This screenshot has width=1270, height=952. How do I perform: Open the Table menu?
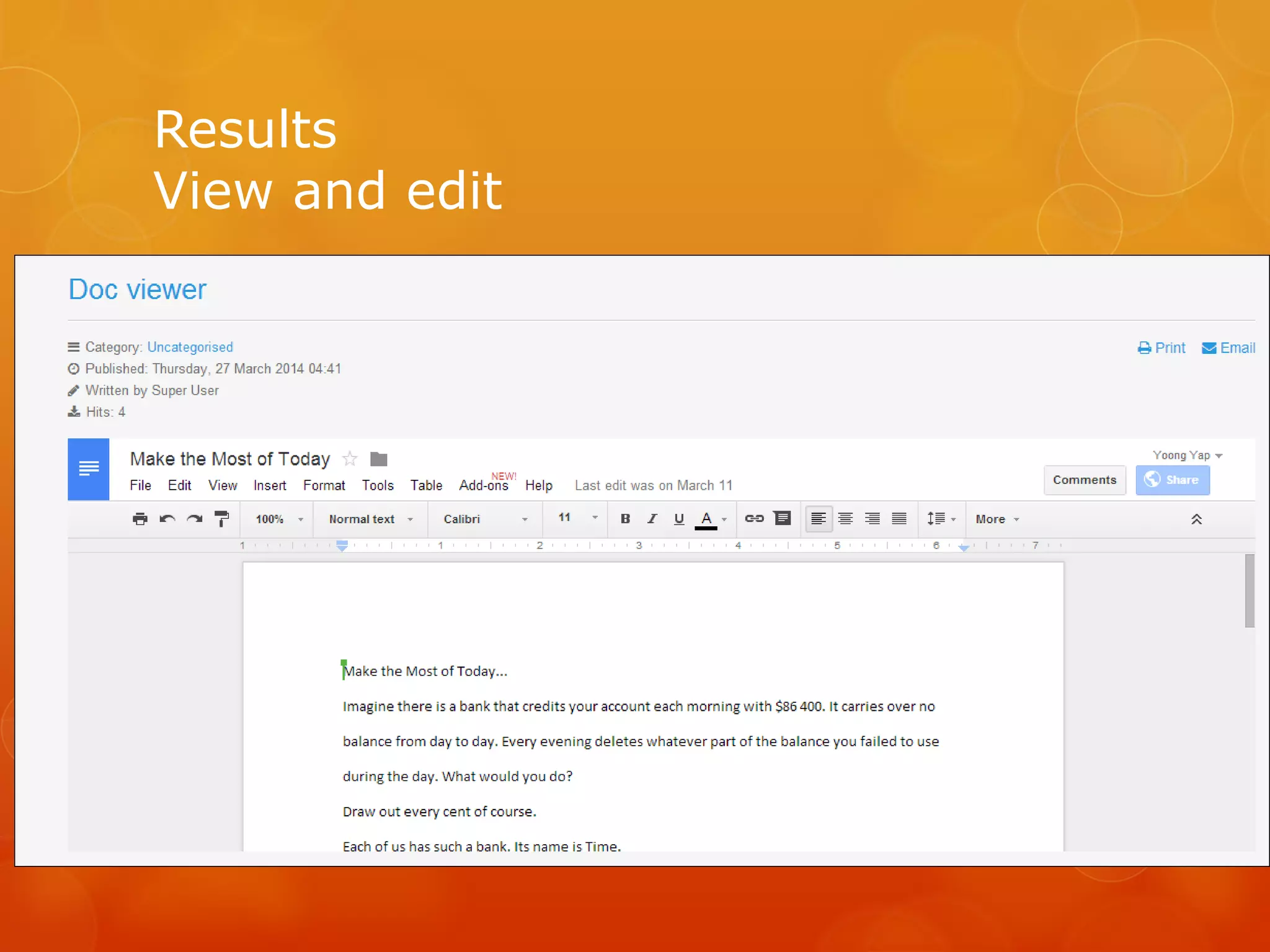[426, 485]
